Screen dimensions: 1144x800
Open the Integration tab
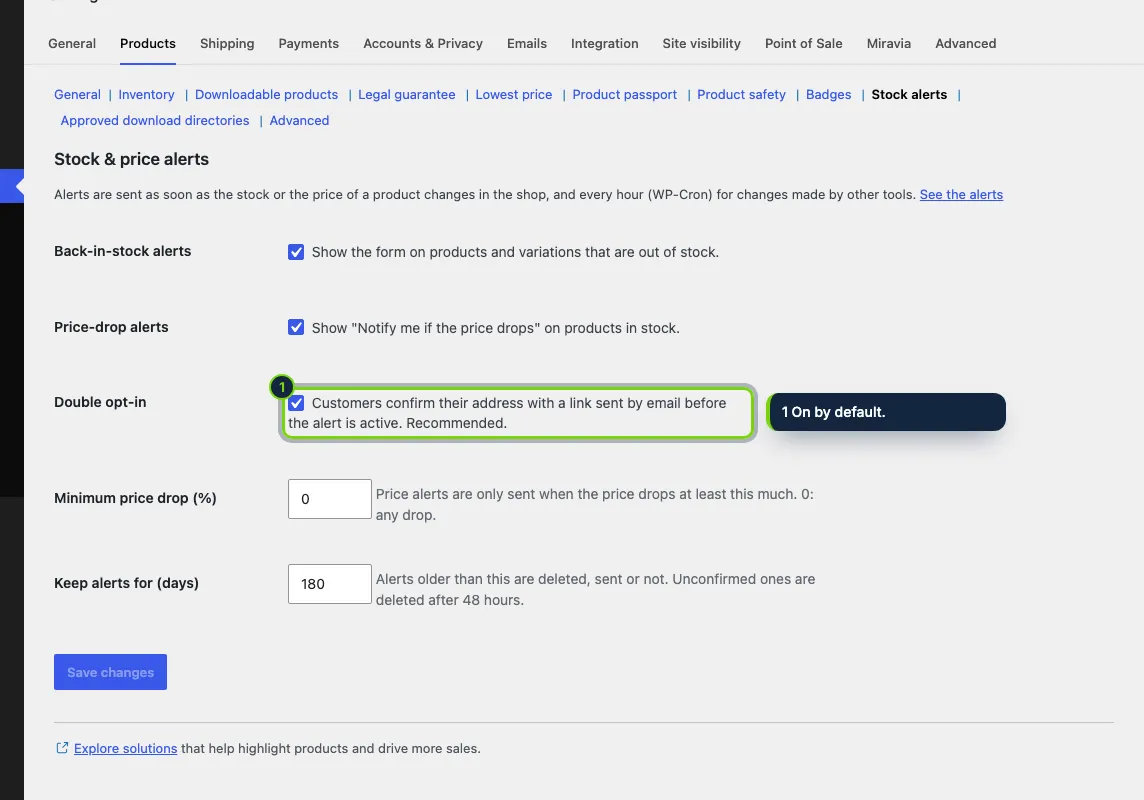pos(604,44)
